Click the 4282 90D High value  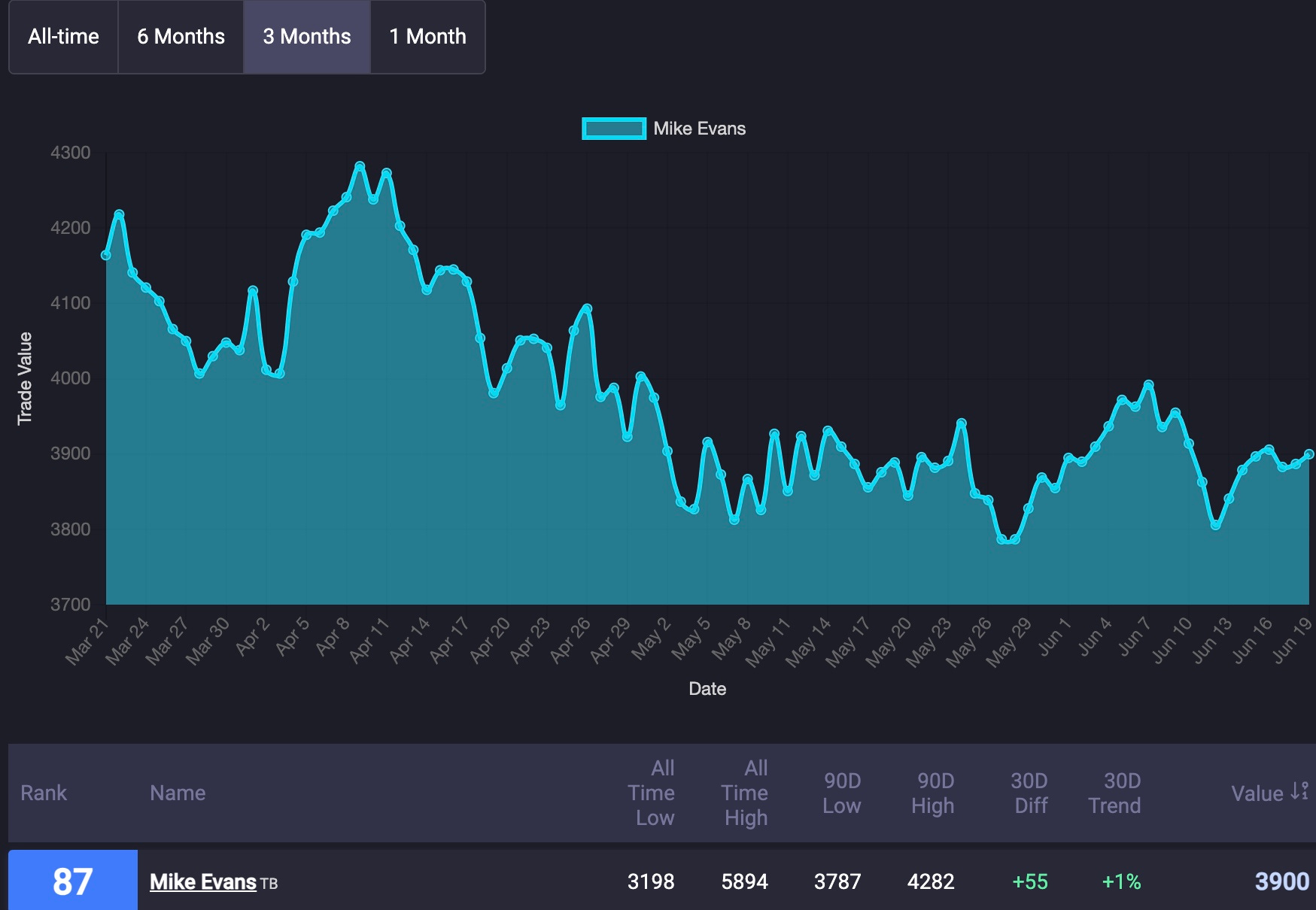click(x=931, y=881)
